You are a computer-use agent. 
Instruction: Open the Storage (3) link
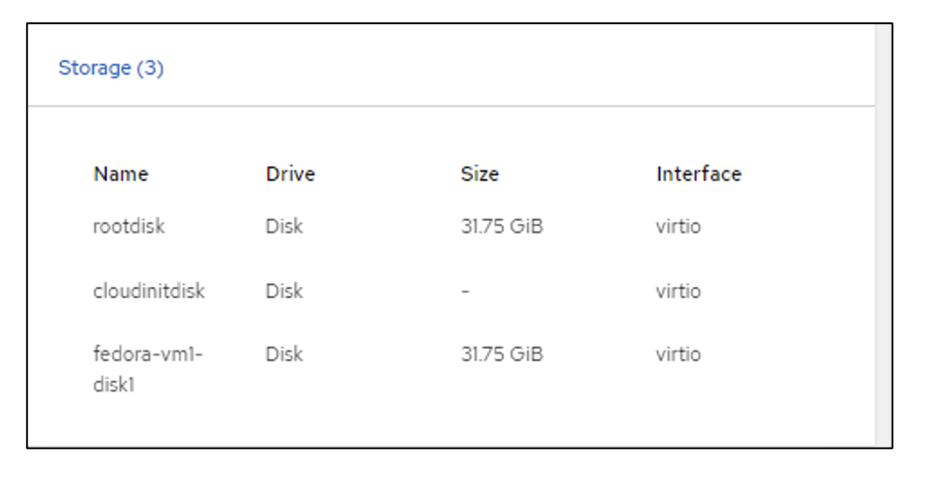[x=111, y=68]
